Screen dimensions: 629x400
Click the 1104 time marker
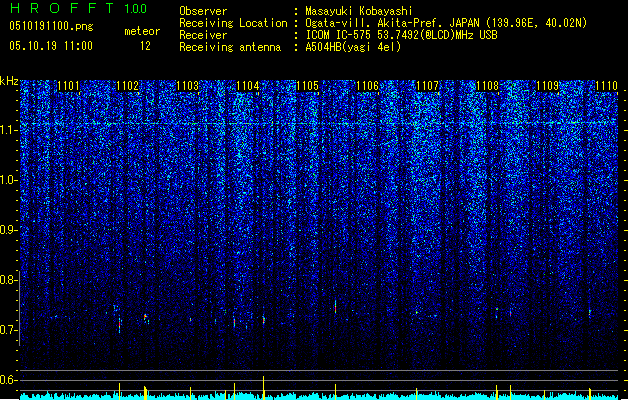click(x=248, y=86)
